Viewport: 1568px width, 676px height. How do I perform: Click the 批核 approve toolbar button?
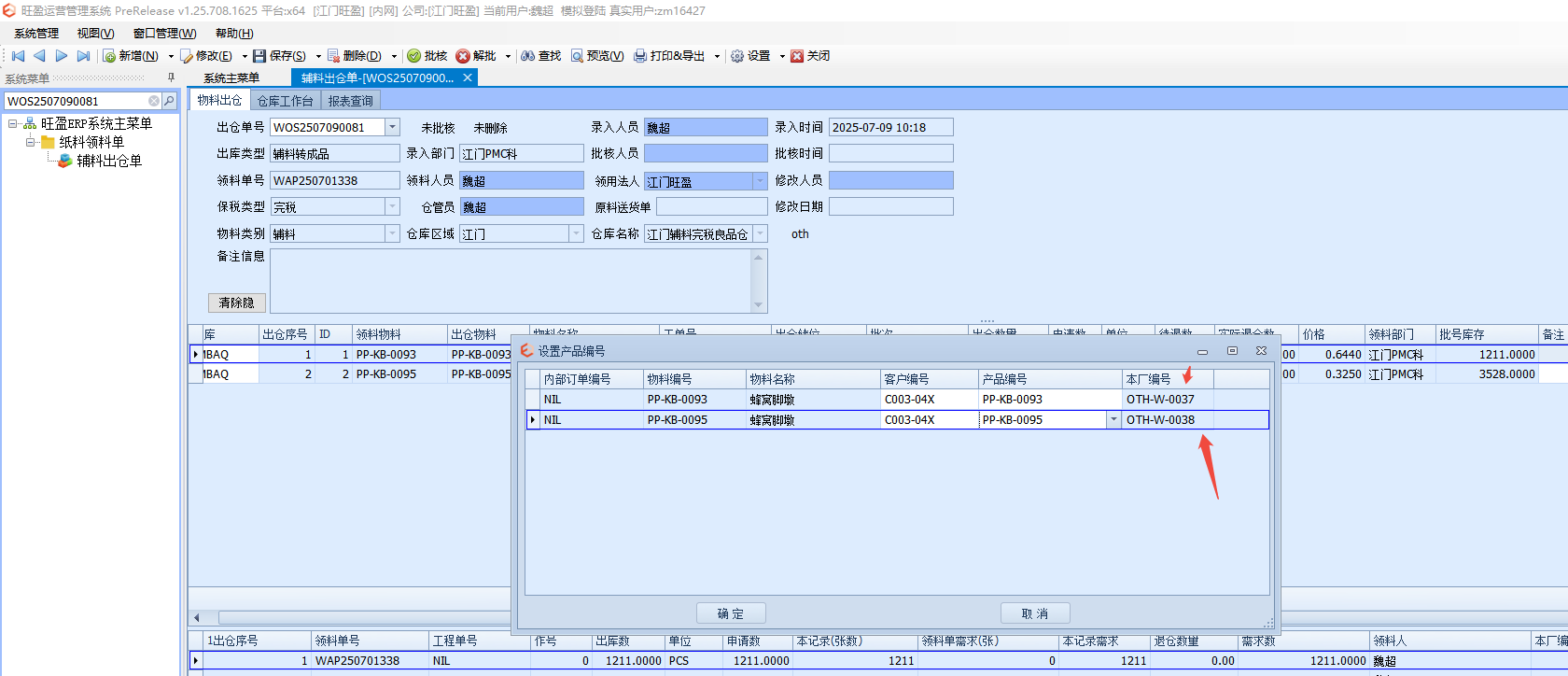(x=427, y=56)
